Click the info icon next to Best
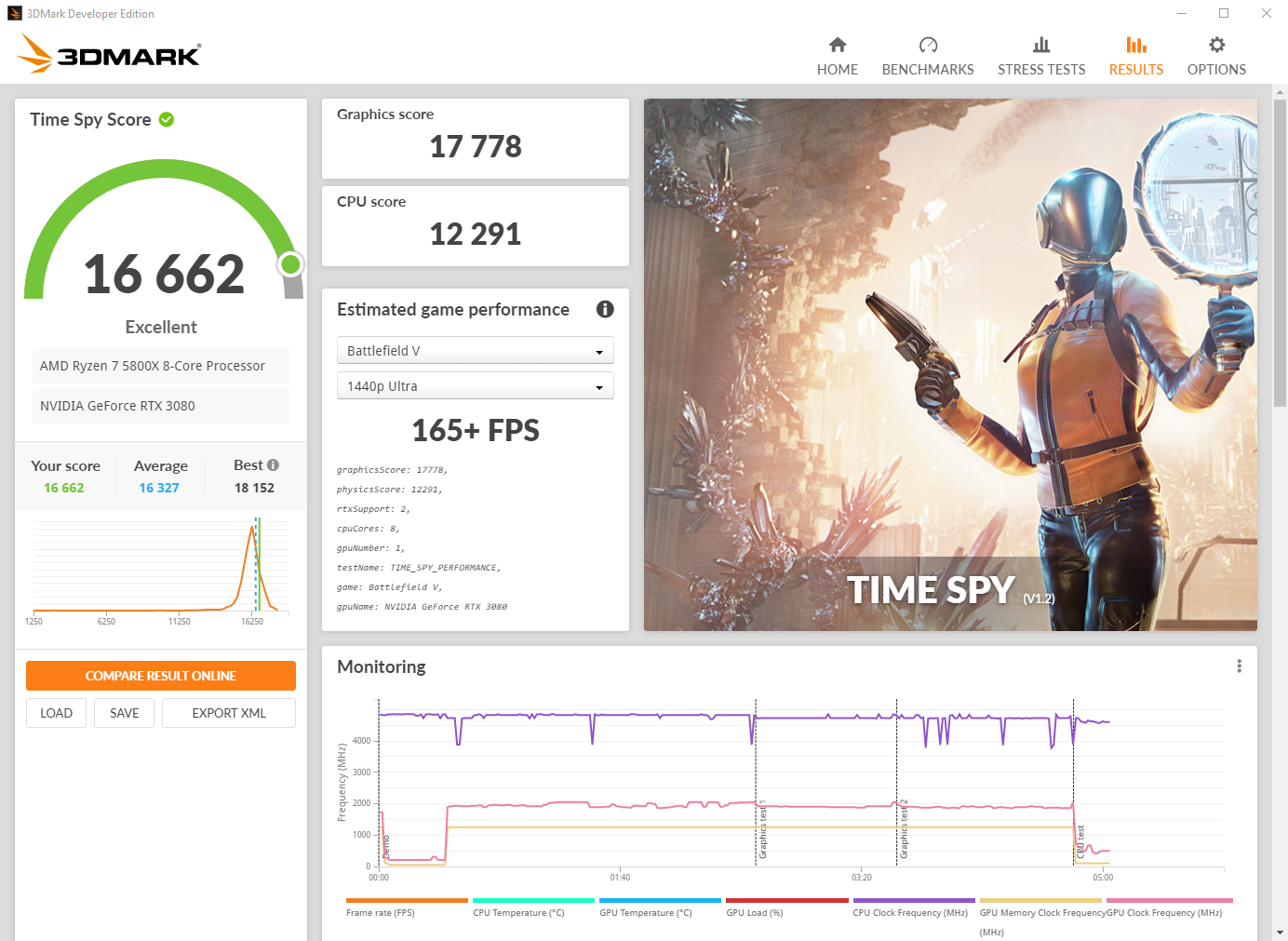1288x941 pixels. [273, 464]
